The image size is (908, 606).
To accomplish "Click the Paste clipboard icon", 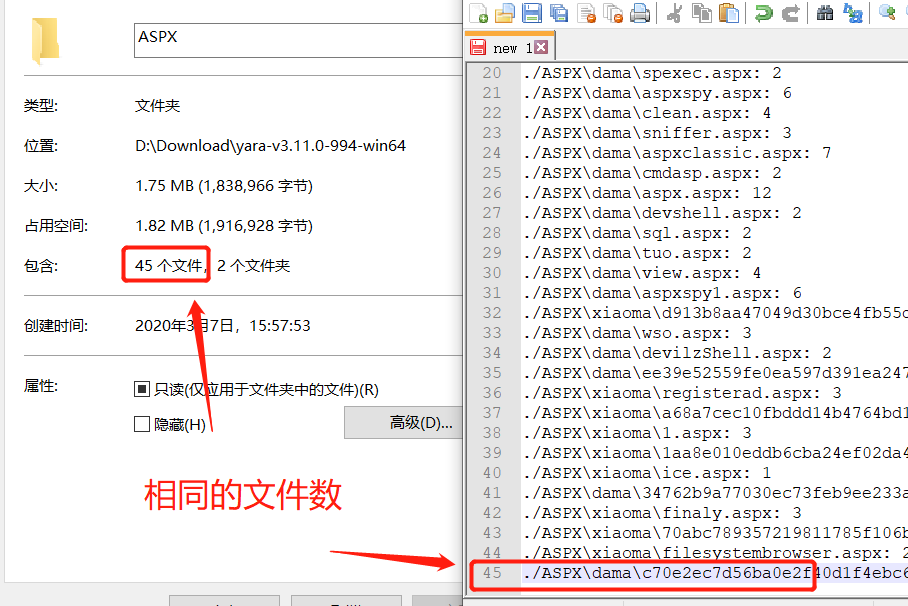I will (x=729, y=13).
